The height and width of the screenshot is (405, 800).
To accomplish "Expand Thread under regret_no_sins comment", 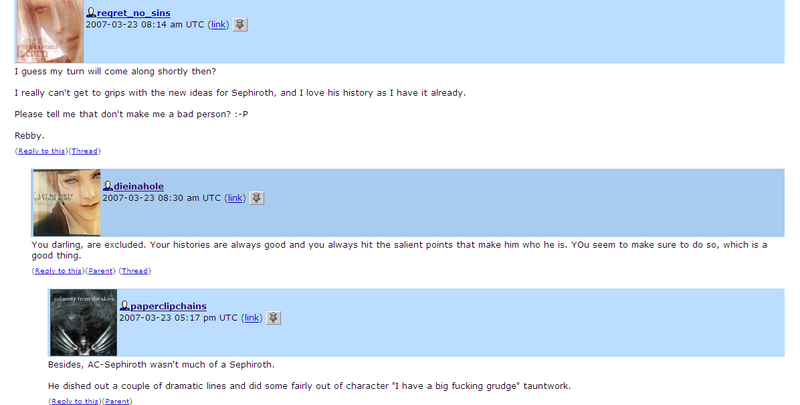I will click(84, 151).
